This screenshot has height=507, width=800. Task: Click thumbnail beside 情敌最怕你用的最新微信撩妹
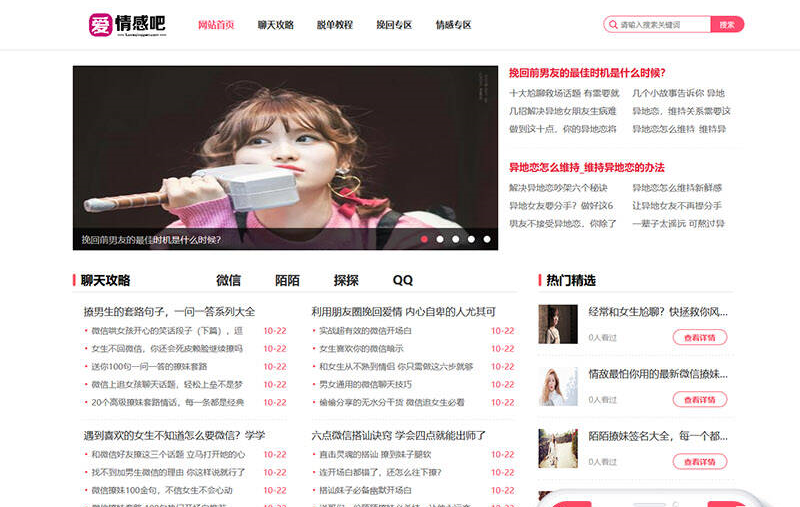558,386
